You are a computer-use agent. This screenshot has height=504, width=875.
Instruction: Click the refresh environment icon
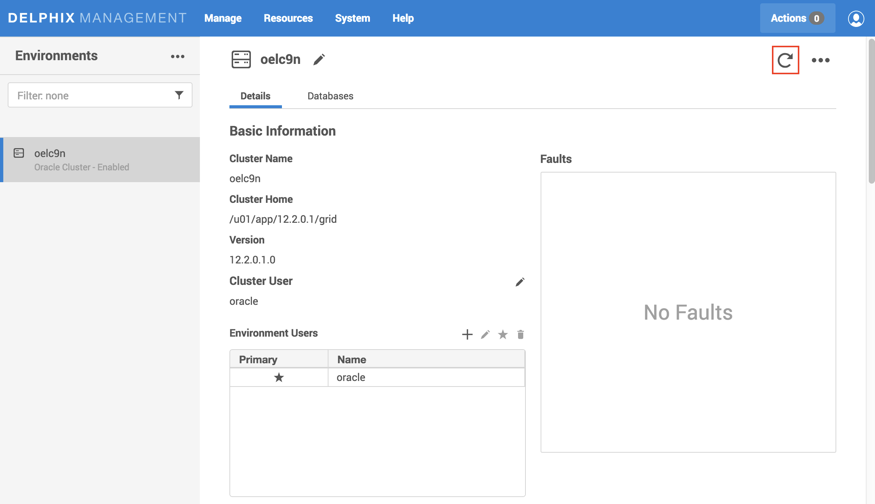[x=785, y=60]
